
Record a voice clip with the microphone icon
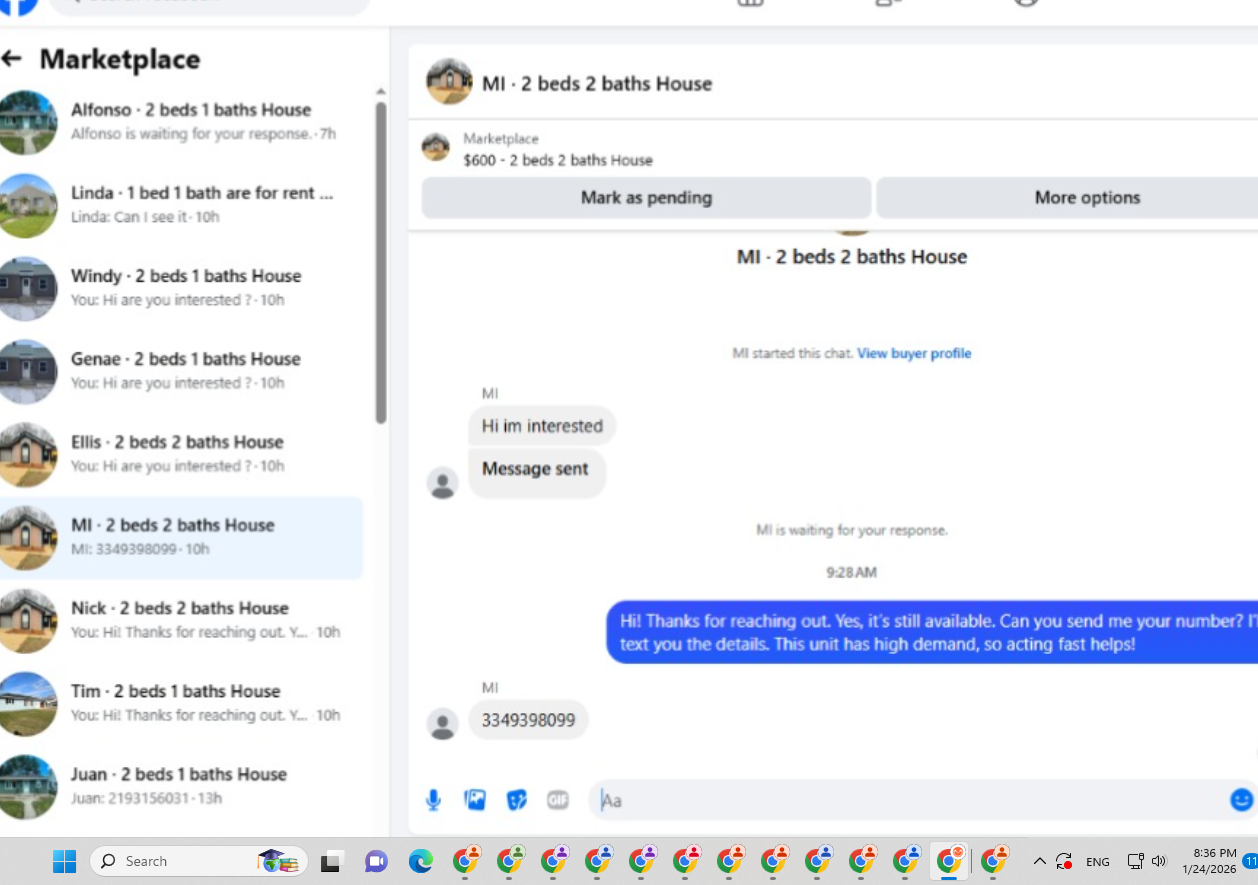point(433,800)
